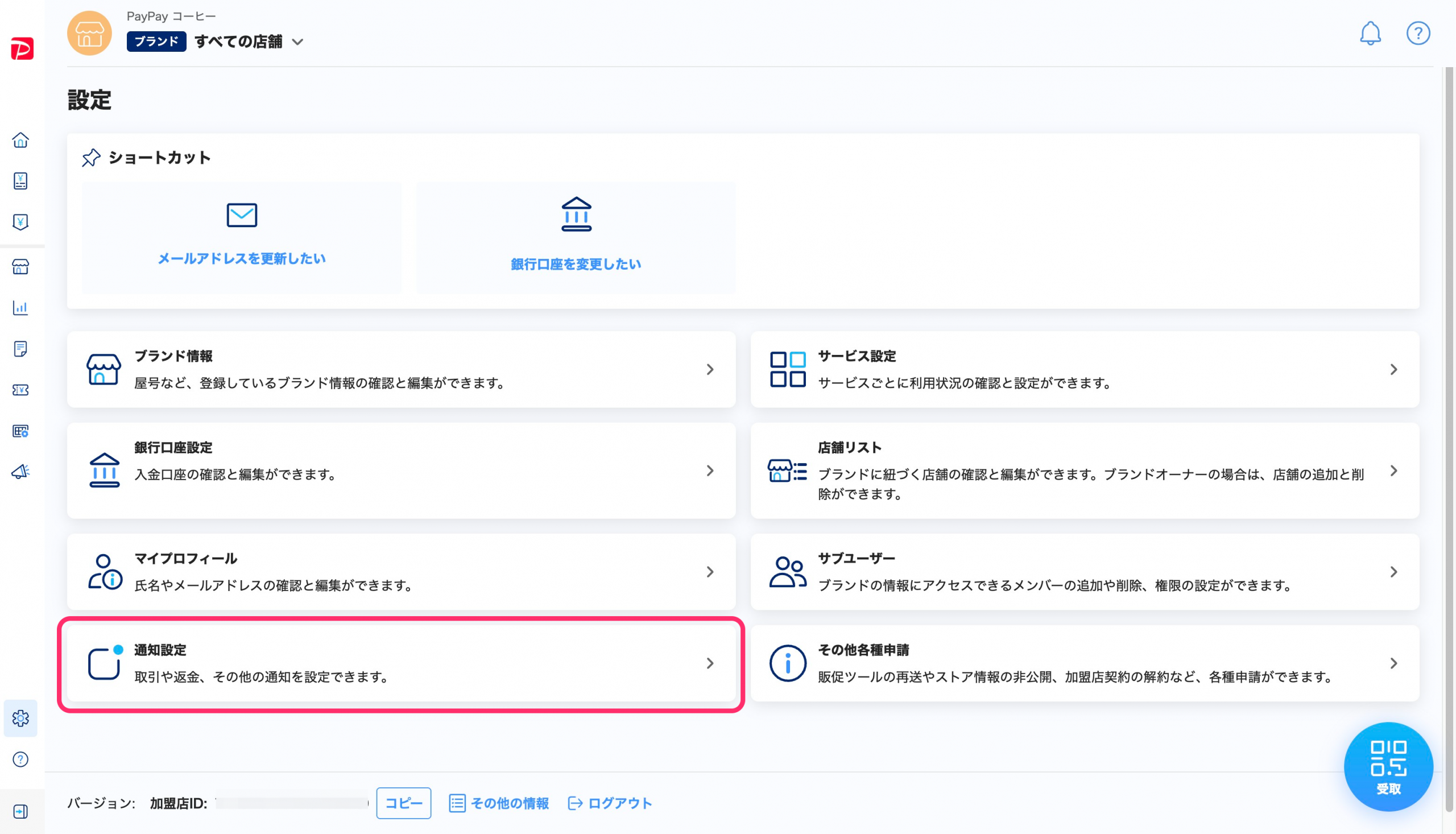Click the その他各種申請 title text
Viewport: 1456px width, 834px height.
pos(863,650)
